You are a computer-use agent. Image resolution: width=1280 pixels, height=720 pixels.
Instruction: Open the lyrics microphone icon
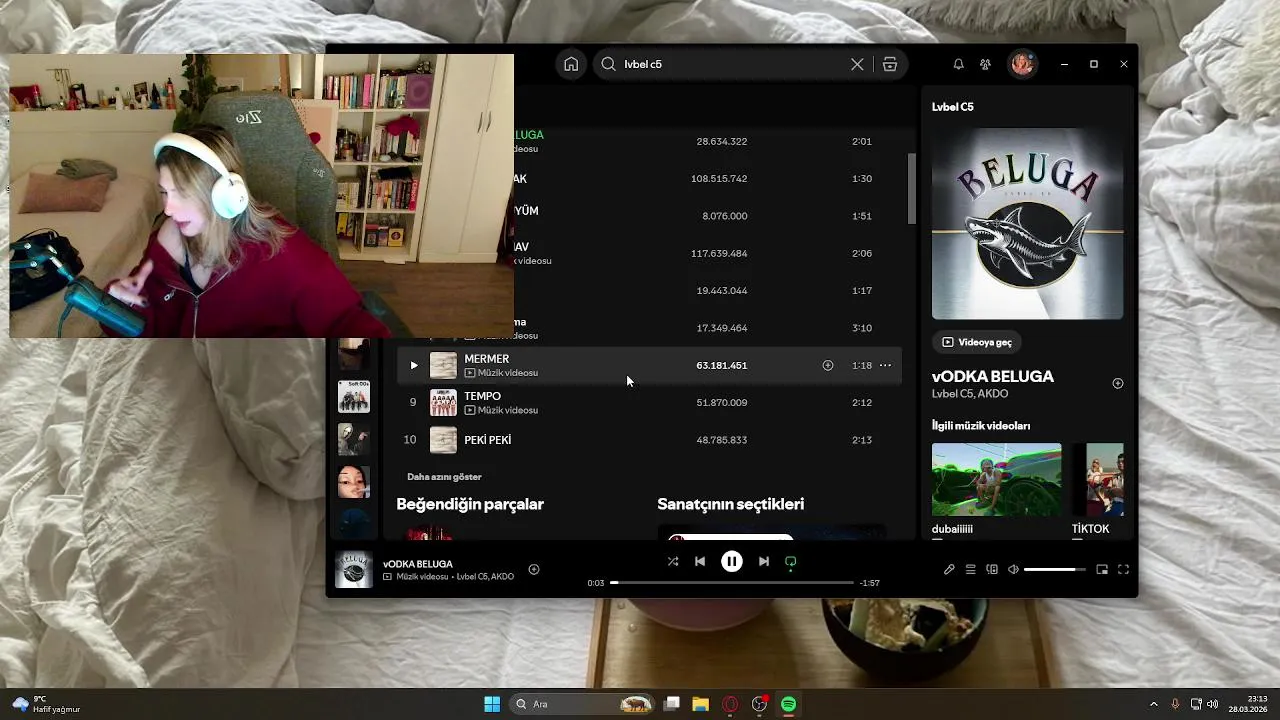949,569
